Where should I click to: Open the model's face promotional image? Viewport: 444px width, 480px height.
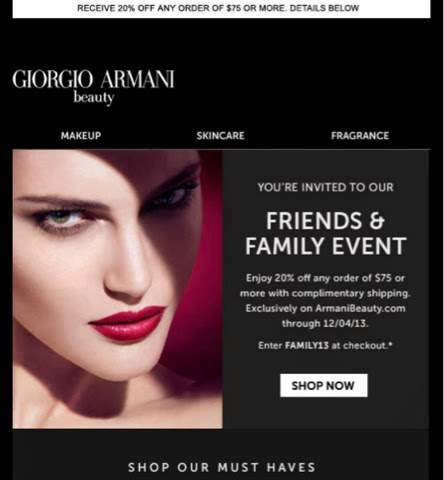(x=117, y=289)
